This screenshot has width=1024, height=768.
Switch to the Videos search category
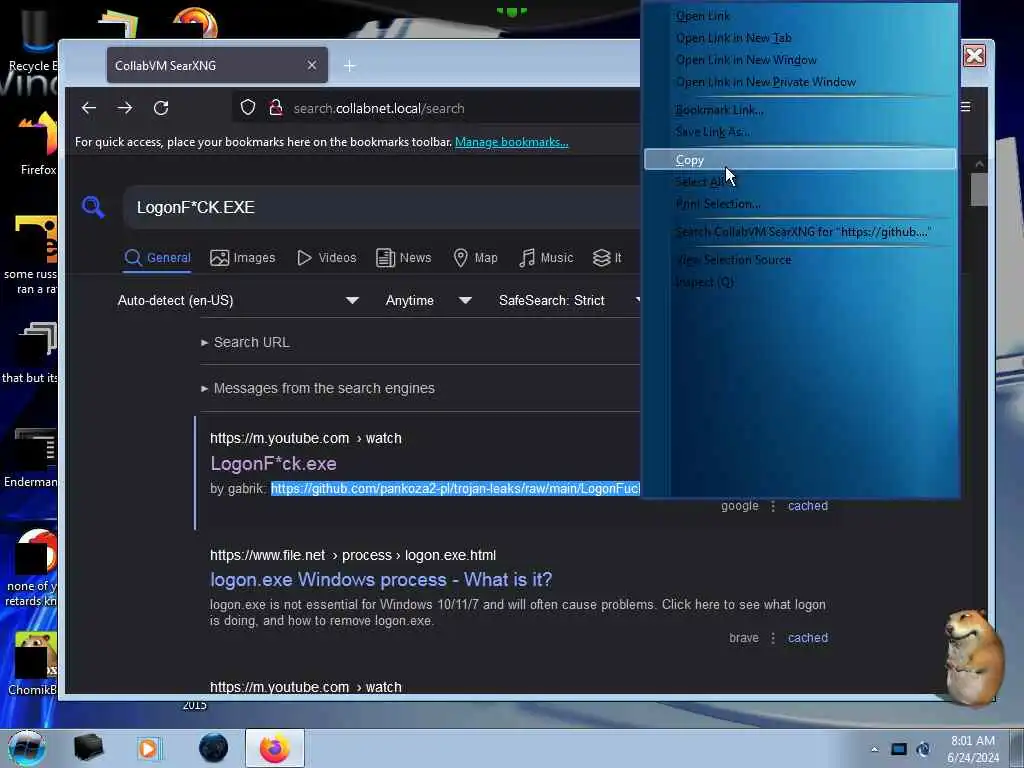tap(327, 258)
